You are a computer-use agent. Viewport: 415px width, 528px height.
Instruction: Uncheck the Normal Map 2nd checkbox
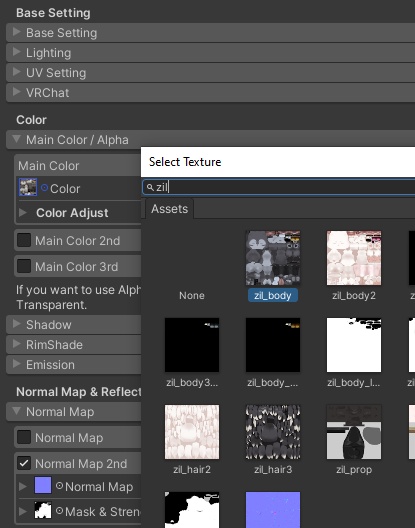tap(24, 463)
